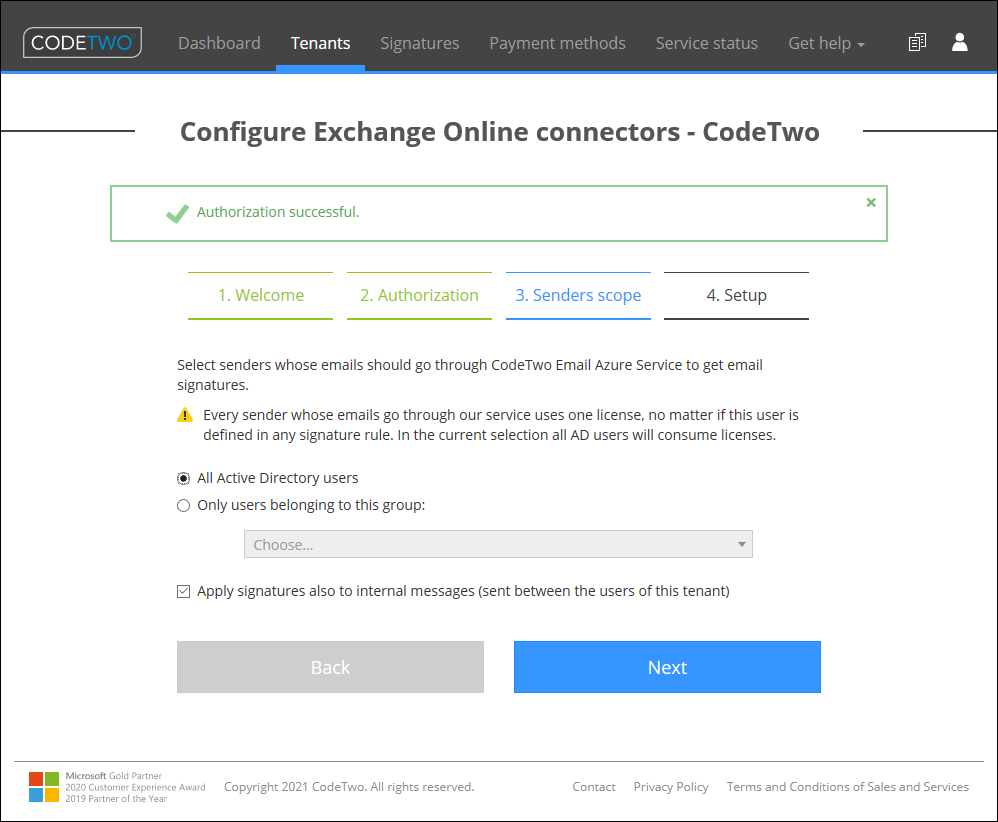This screenshot has height=822, width=998.
Task: Open the Privacy Policy link
Action: click(x=671, y=787)
